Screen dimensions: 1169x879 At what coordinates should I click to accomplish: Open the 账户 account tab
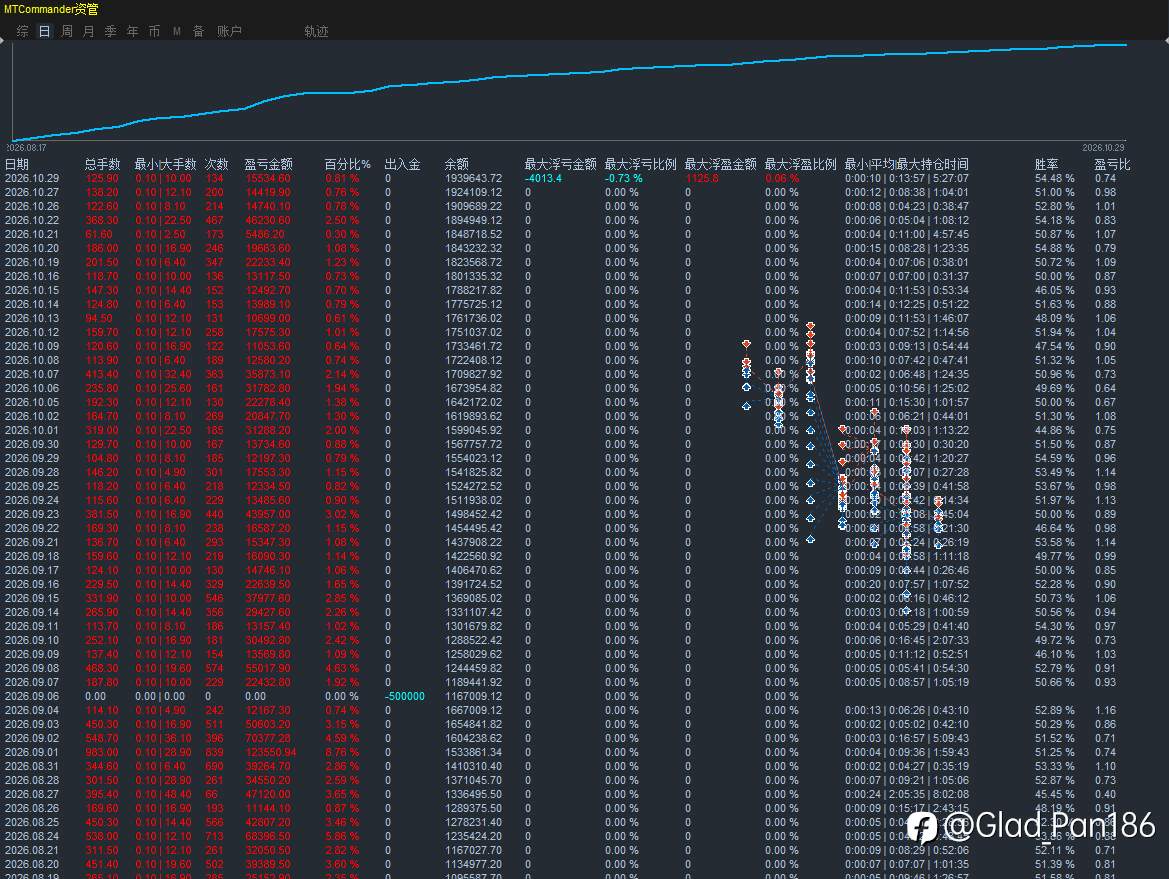(229, 31)
